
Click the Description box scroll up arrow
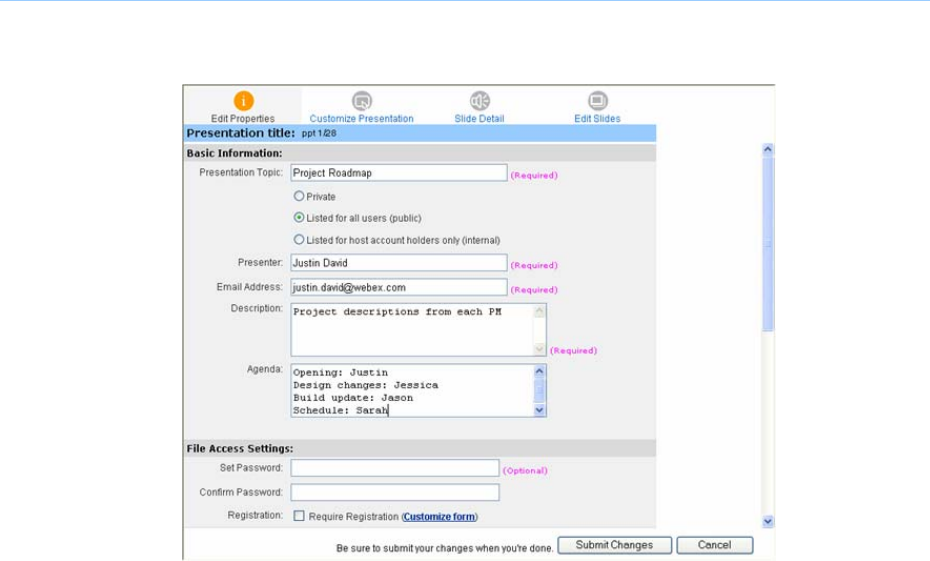(x=539, y=311)
